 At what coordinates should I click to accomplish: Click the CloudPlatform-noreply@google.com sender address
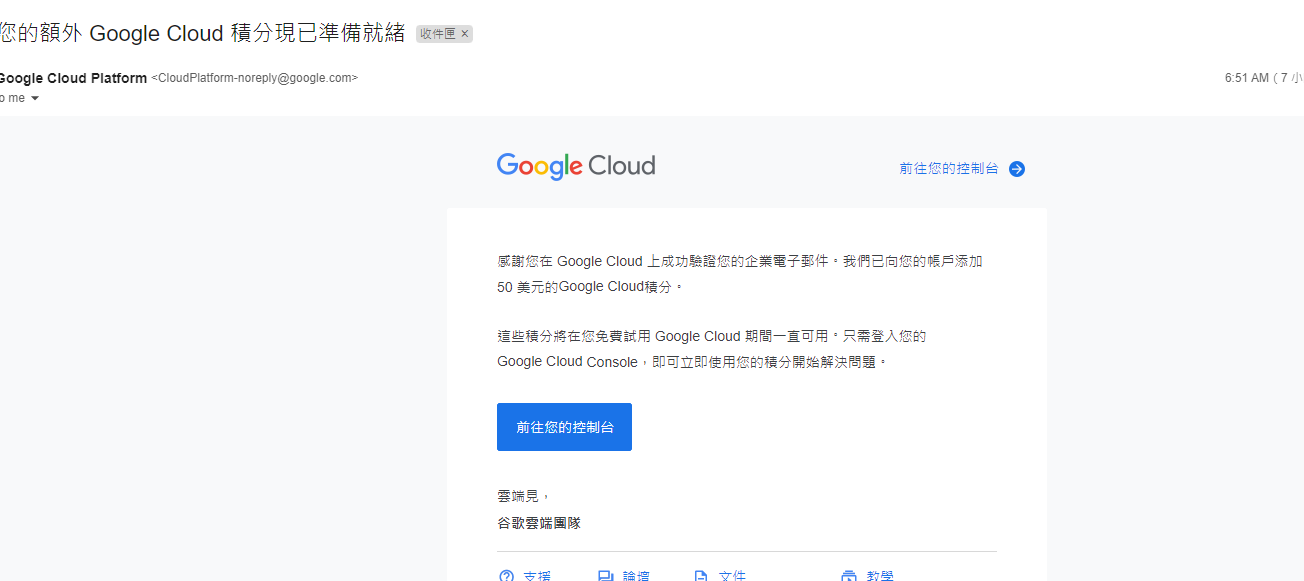tap(254, 78)
